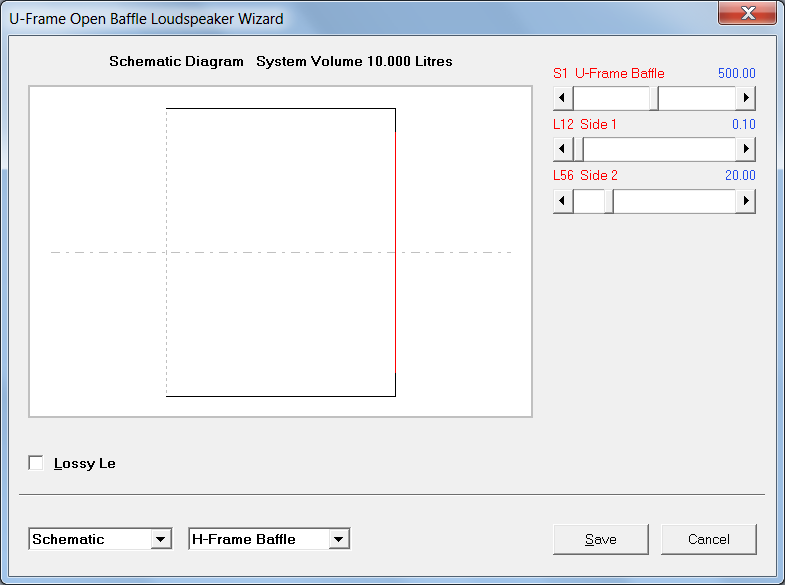Click the L56 Side 2 label

pyautogui.click(x=585, y=176)
